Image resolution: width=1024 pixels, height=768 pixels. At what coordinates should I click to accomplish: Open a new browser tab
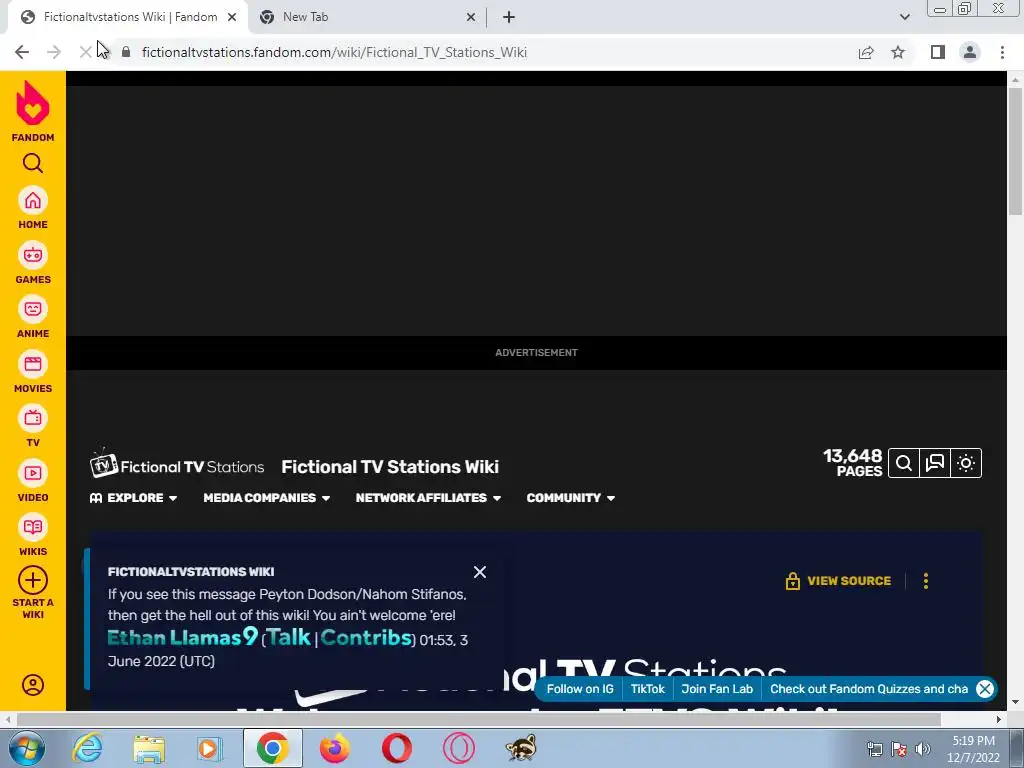[x=509, y=18]
